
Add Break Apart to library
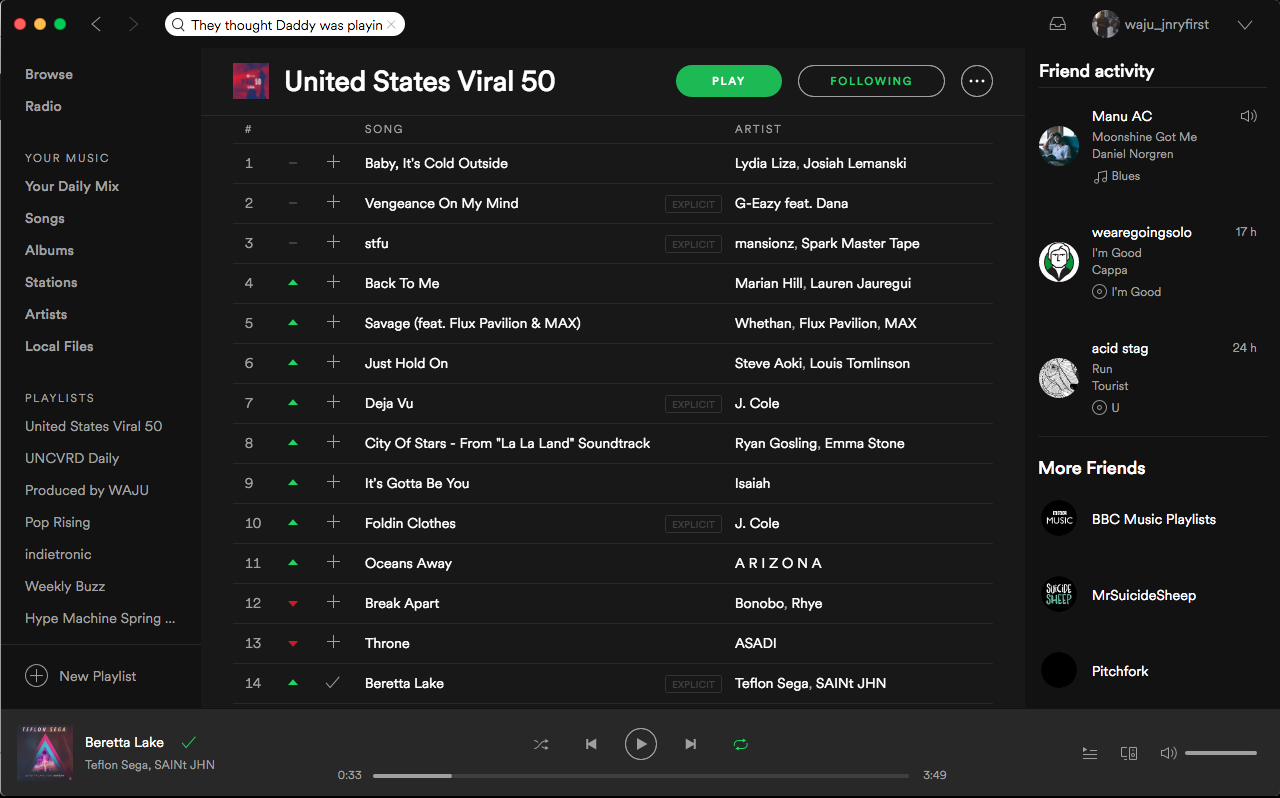[333, 603]
